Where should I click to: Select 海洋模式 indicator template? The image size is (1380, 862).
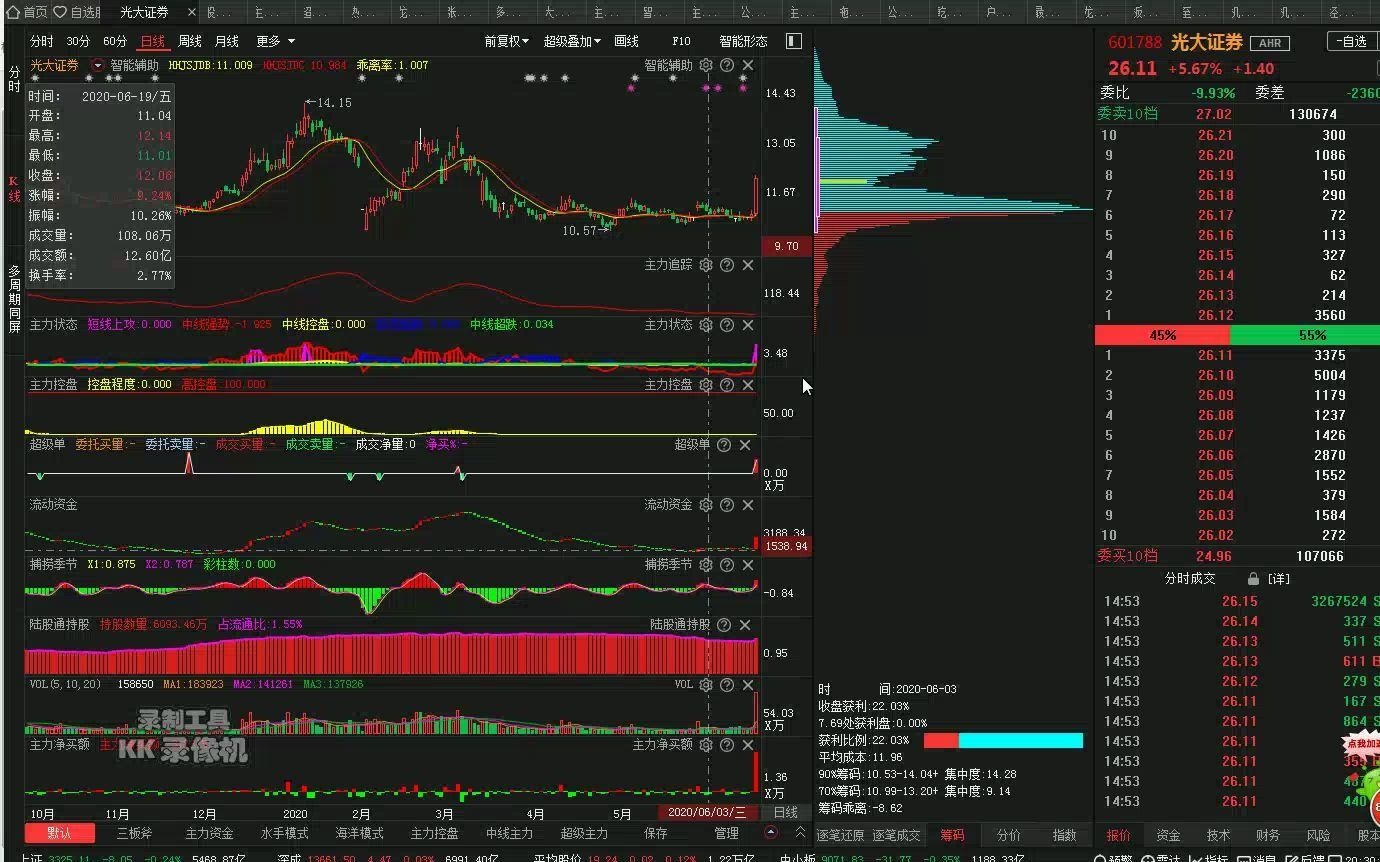[360, 833]
